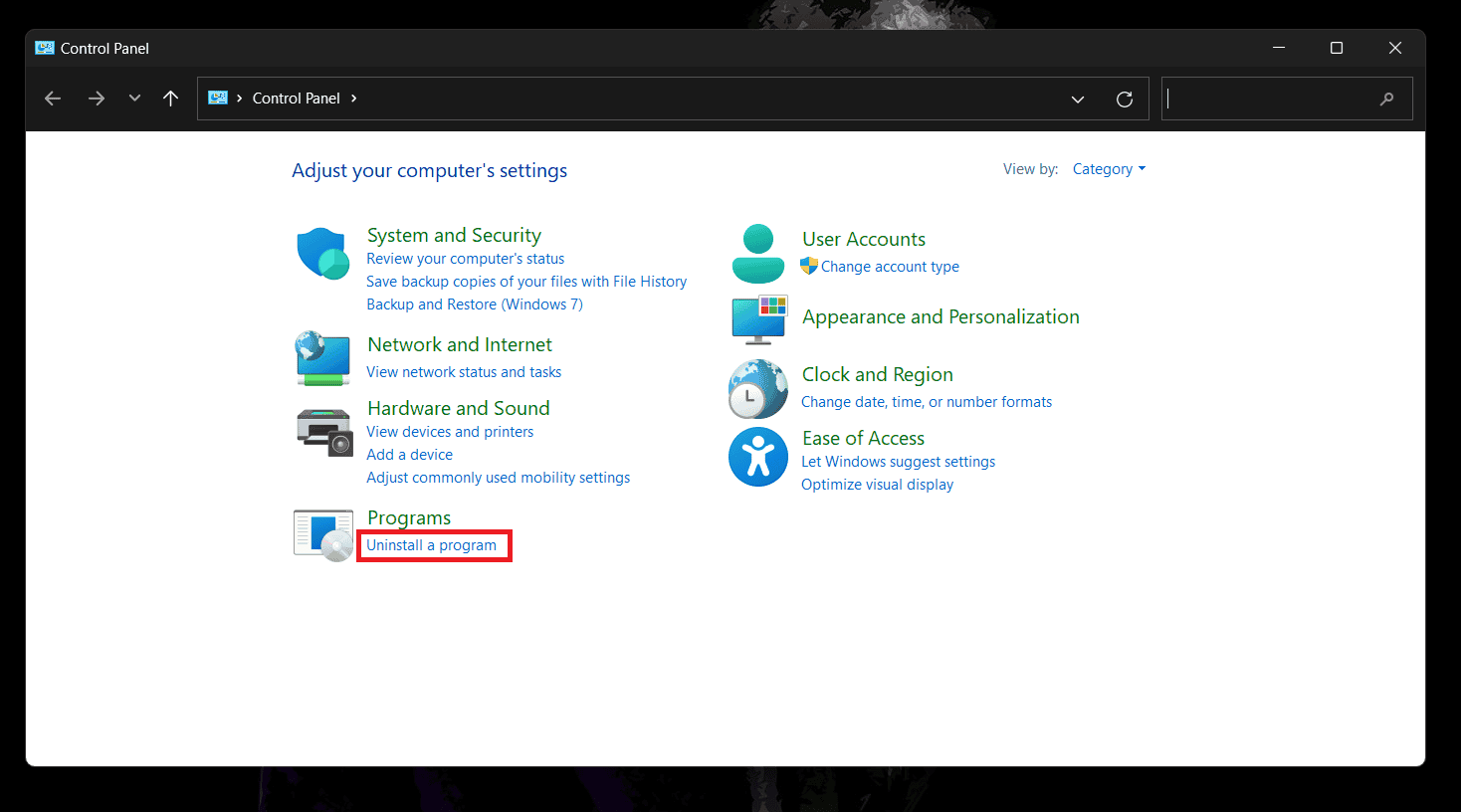This screenshot has height=812, width=1461.
Task: Click the shield icon beside Change account type
Action: [809, 266]
